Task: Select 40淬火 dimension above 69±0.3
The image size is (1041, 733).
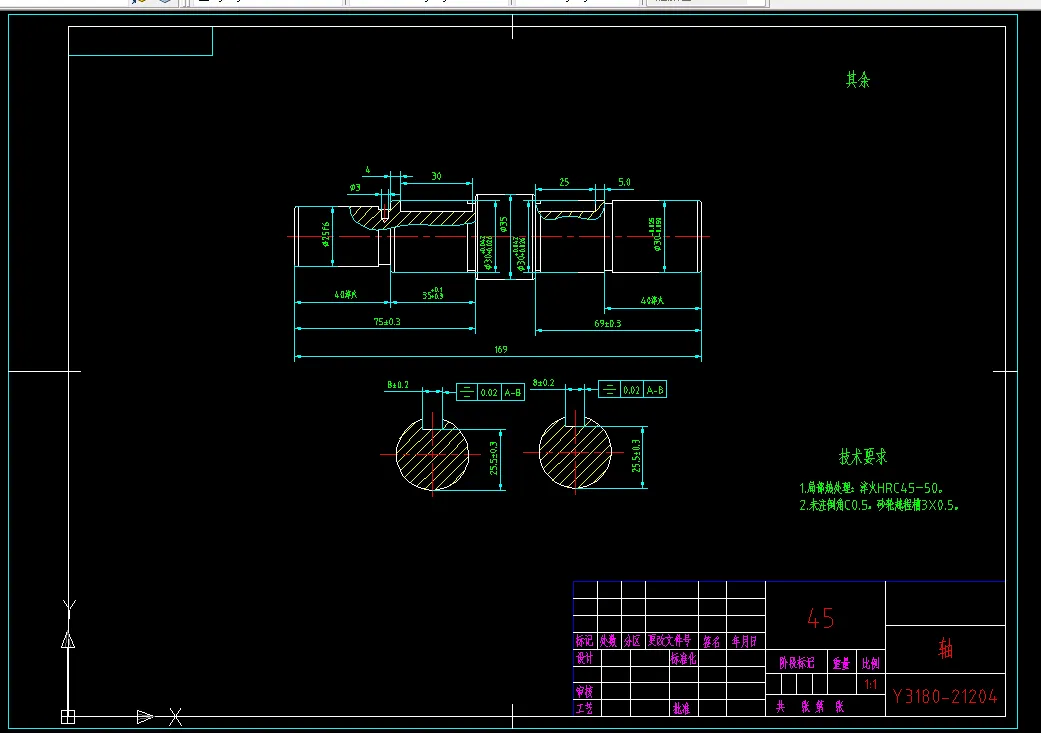Action: 652,301
